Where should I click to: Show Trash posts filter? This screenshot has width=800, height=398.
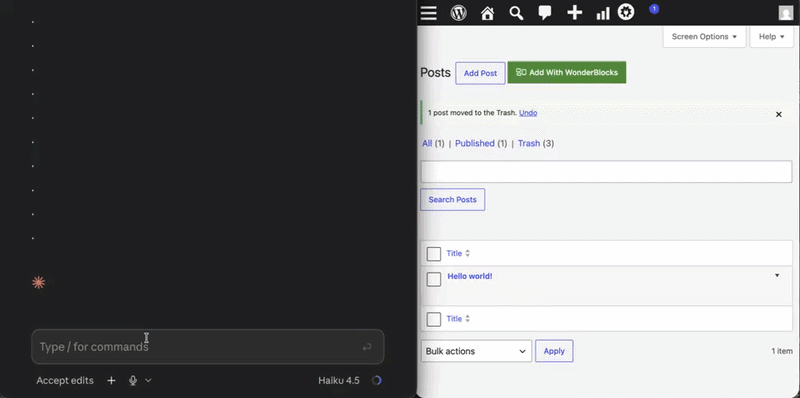[x=529, y=143]
